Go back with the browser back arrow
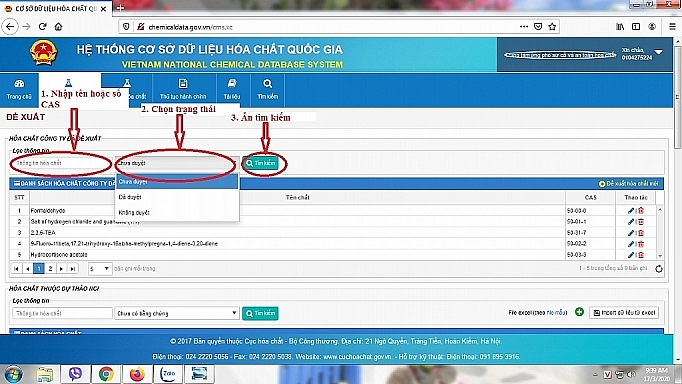The image size is (682, 384). click(10, 27)
